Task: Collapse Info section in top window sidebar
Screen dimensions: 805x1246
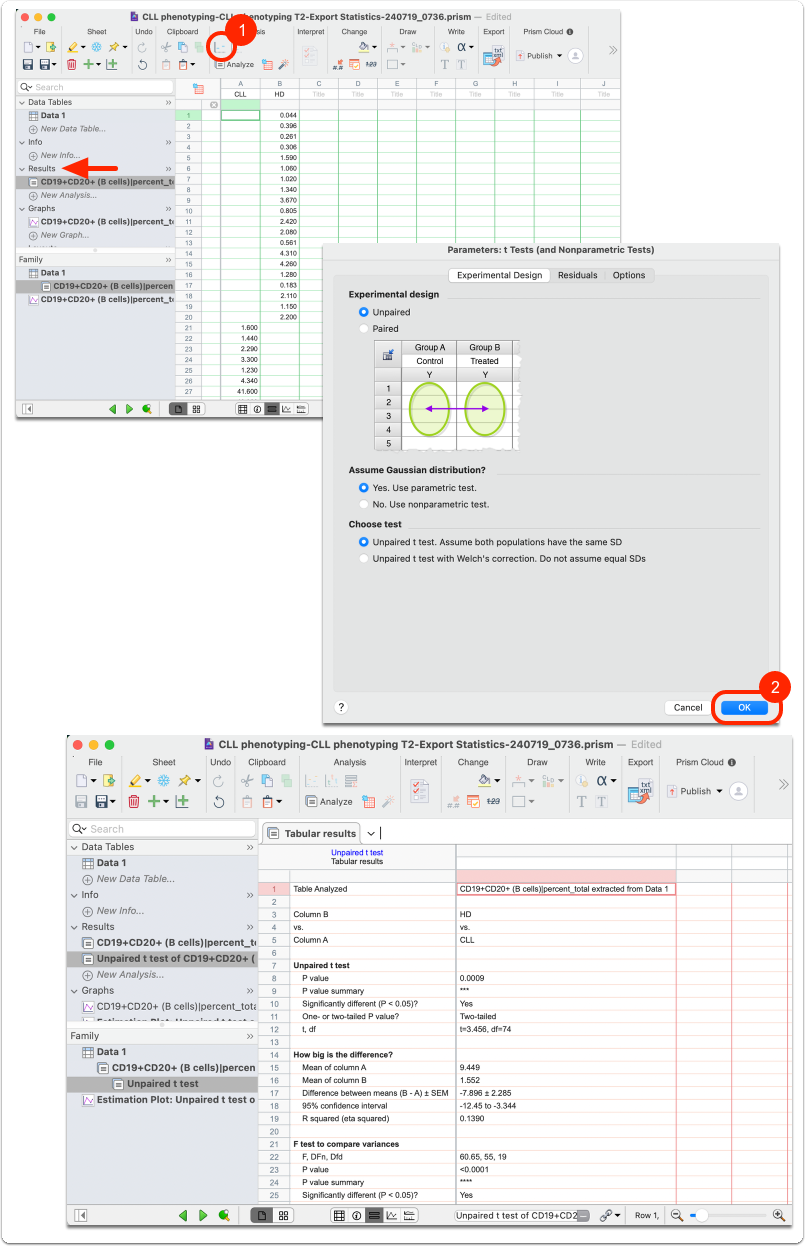Action: pos(22,142)
